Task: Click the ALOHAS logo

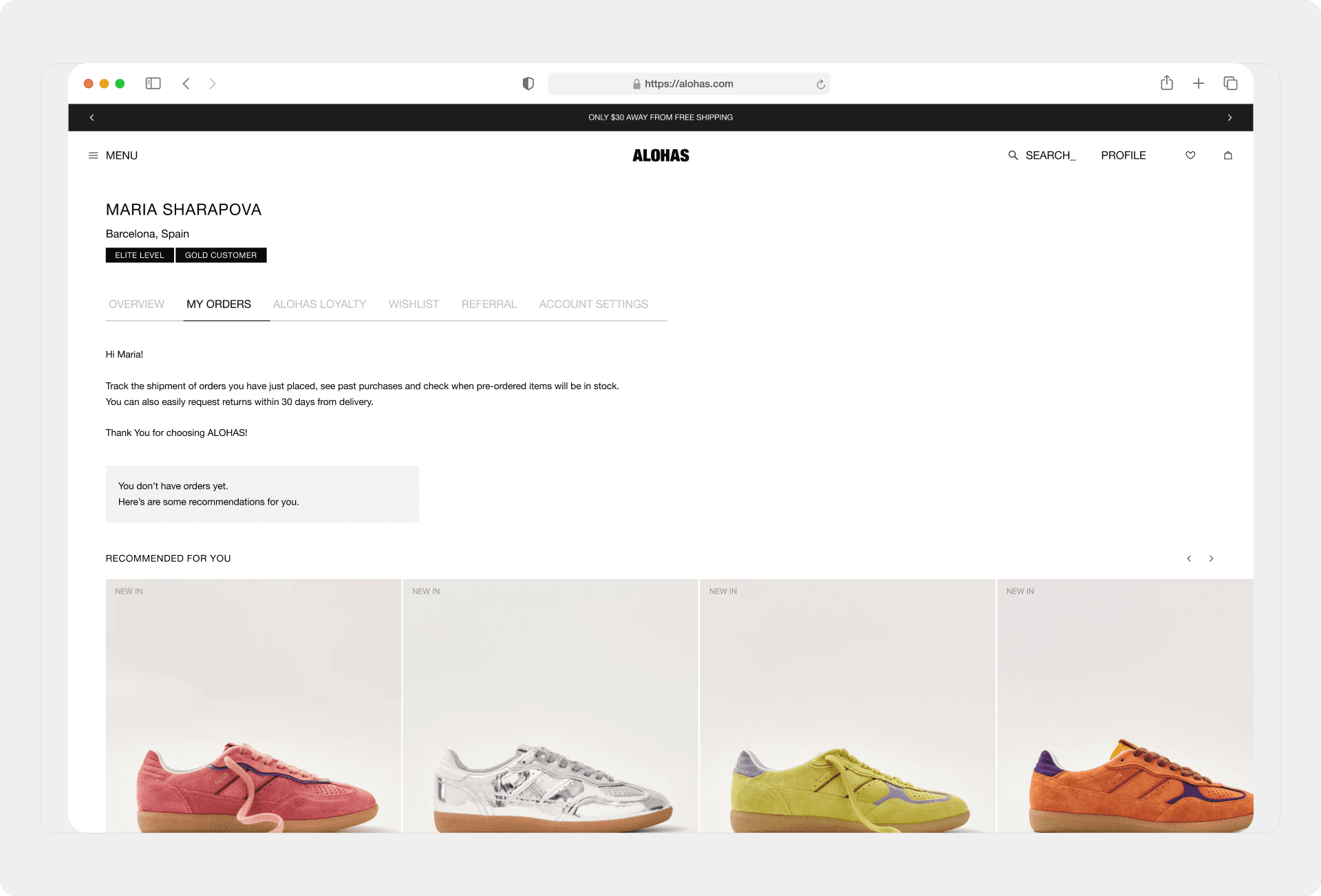Action: tap(660, 155)
